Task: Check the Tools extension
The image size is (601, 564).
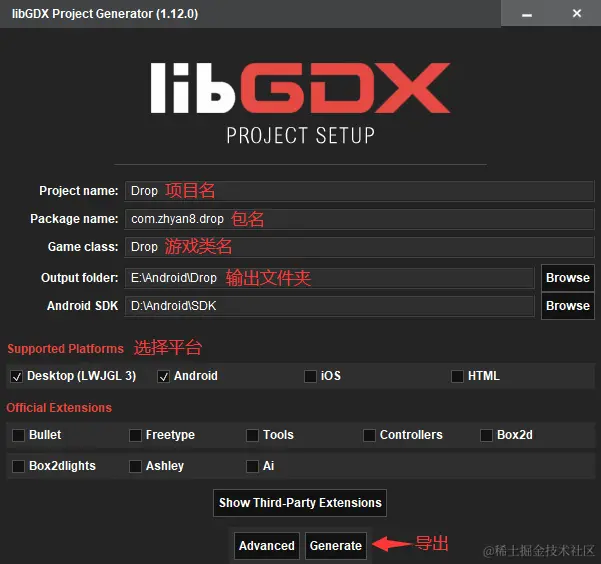Action: [x=252, y=435]
